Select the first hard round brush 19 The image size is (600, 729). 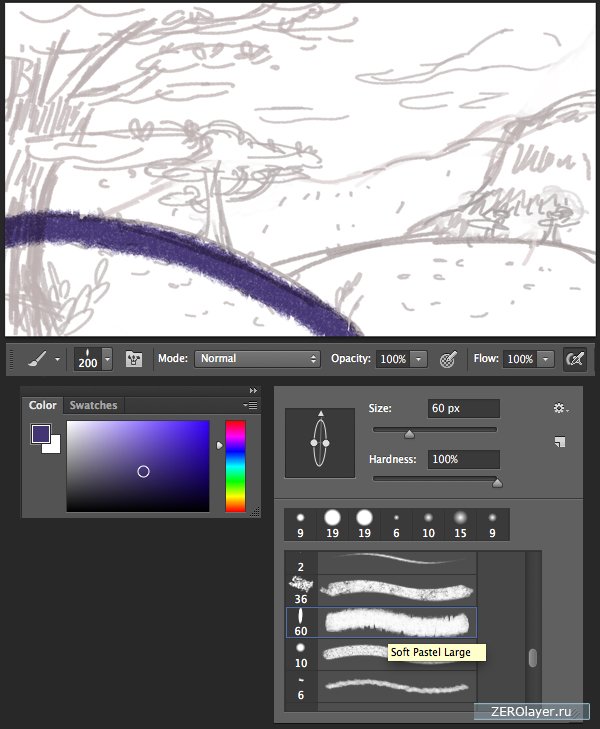click(332, 524)
